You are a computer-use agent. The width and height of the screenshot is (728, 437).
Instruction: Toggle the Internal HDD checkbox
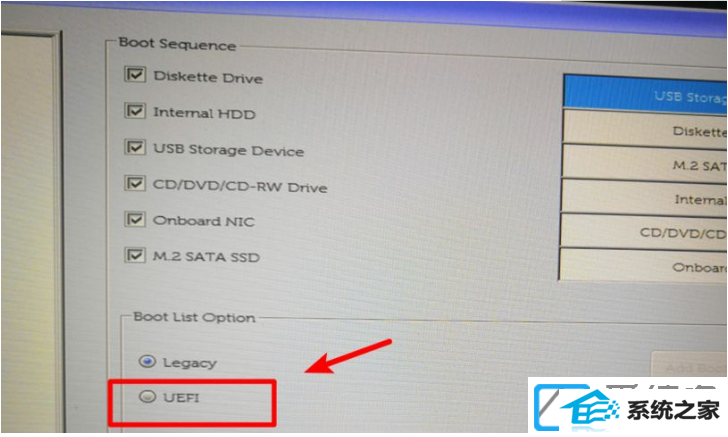135,111
